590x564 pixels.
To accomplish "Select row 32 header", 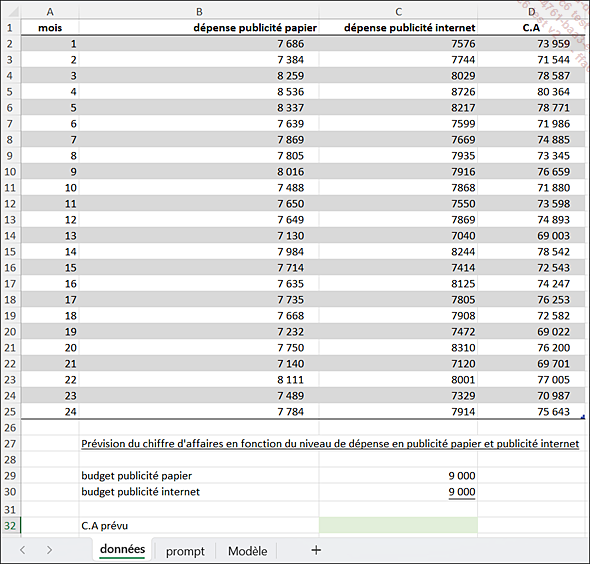I will coord(10,525).
